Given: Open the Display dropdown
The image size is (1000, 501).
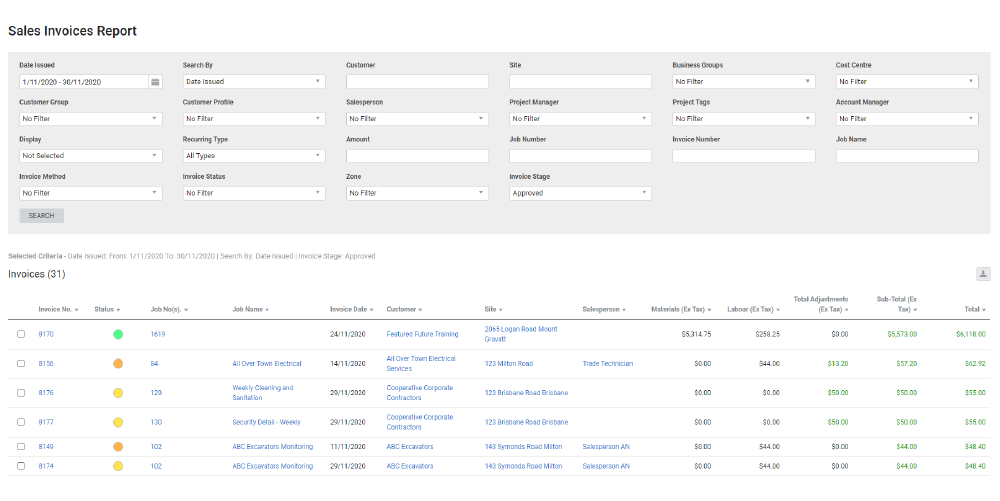Looking at the screenshot, I should click(x=91, y=156).
